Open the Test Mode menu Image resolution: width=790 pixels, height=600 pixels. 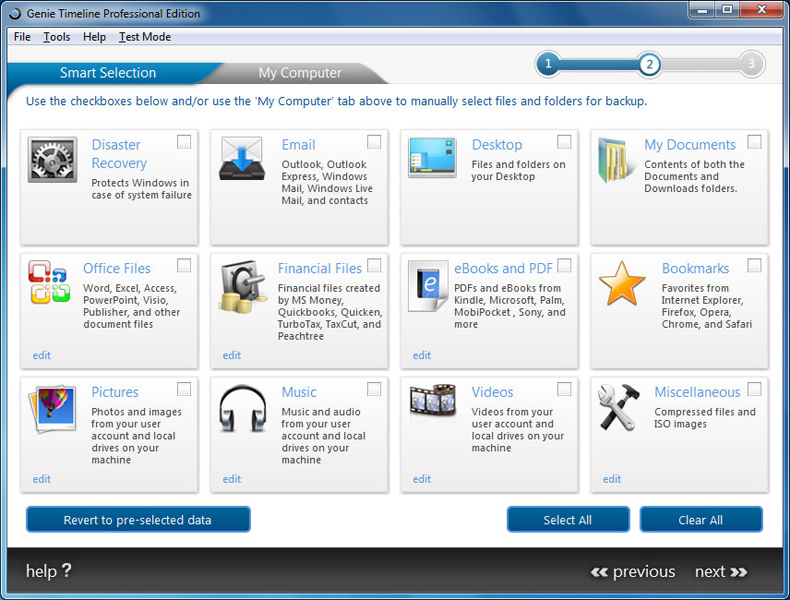[145, 37]
